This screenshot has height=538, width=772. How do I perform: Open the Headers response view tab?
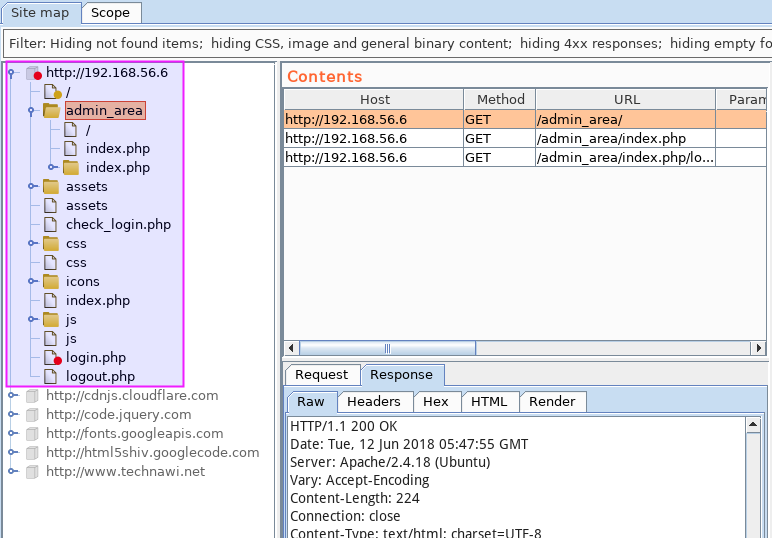[x=374, y=402]
